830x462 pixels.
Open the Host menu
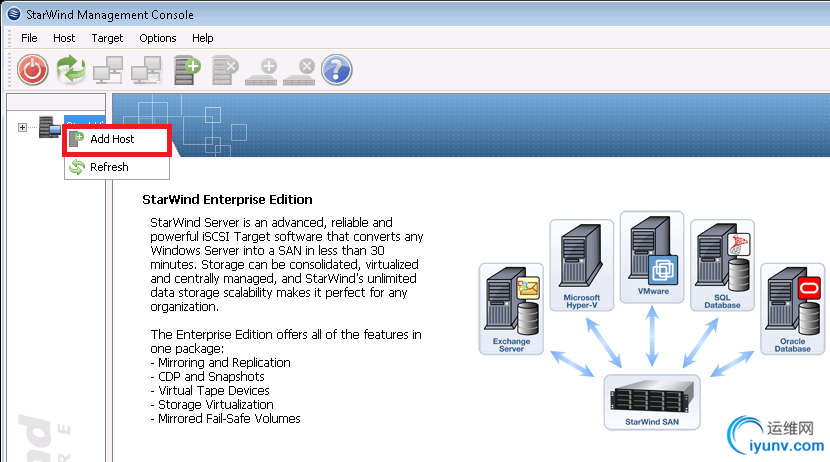click(64, 38)
